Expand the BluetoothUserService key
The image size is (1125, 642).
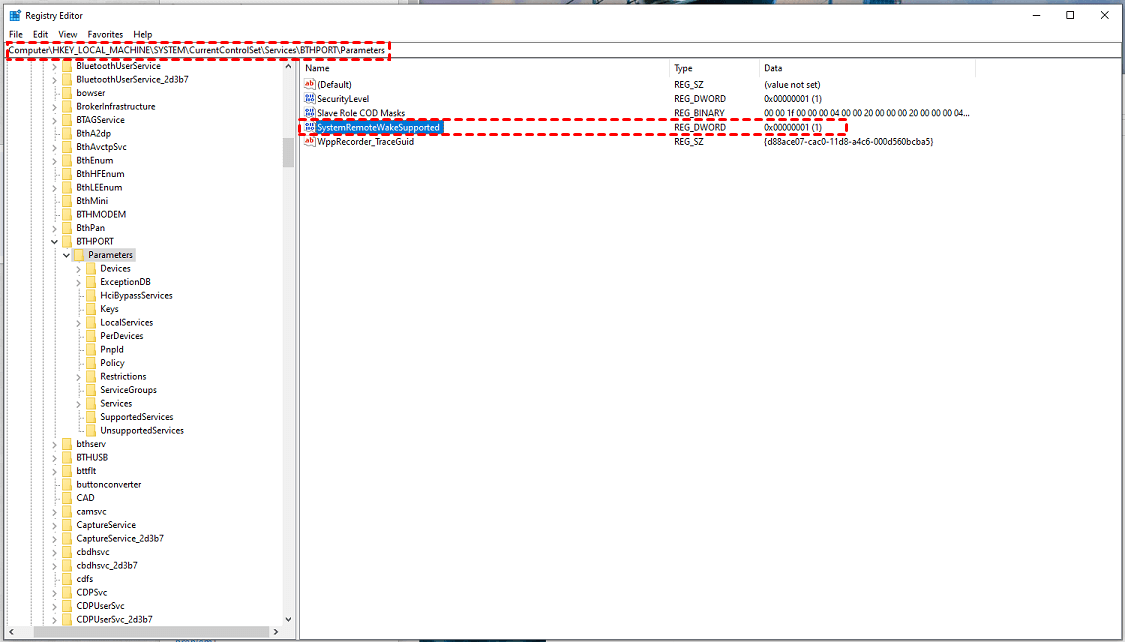(54, 66)
